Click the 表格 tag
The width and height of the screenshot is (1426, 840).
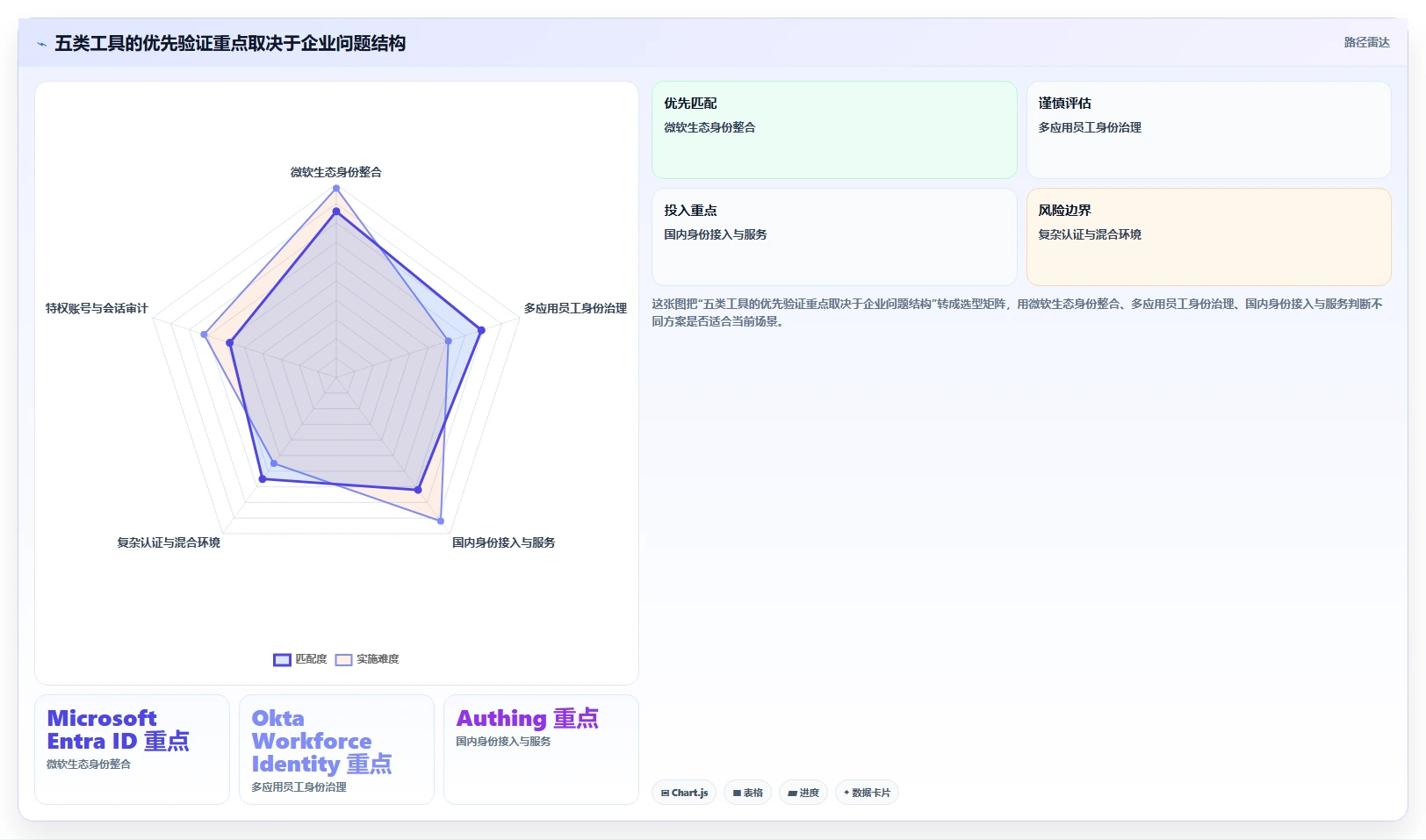747,793
